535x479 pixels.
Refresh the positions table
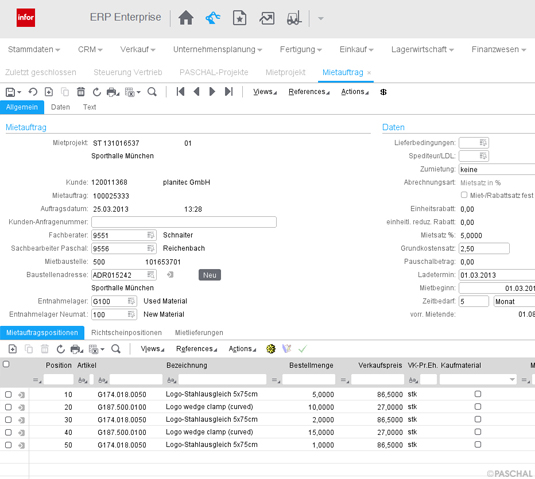[61, 349]
